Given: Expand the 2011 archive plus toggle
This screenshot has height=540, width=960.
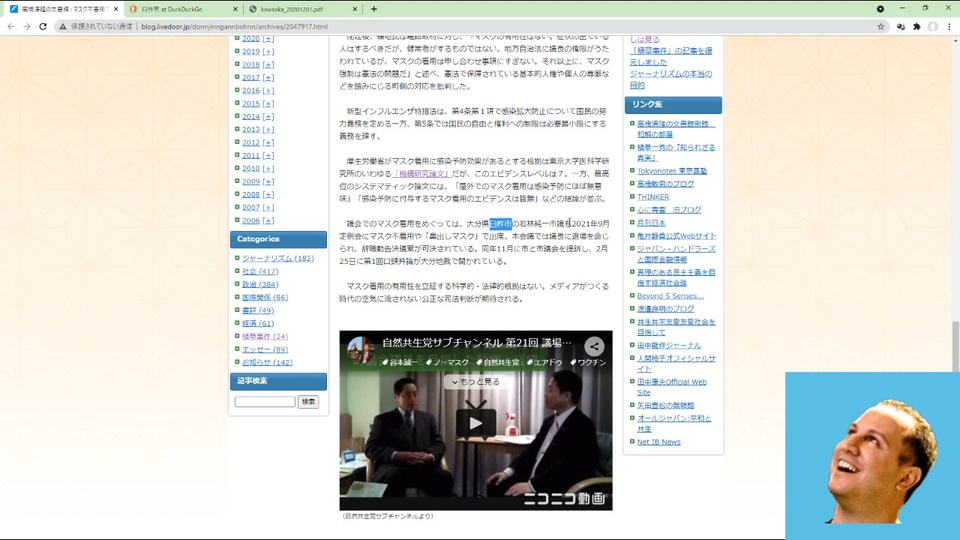Looking at the screenshot, I should 268,156.
